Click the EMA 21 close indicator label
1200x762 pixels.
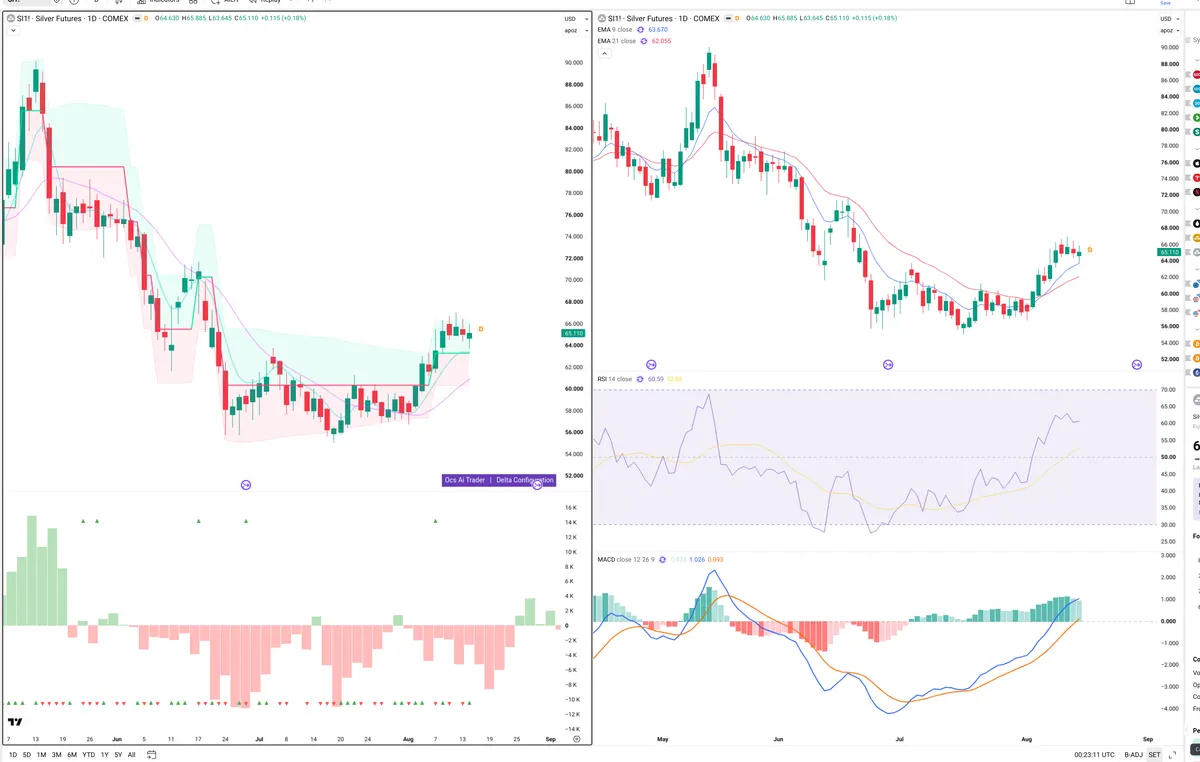[x=616, y=41]
